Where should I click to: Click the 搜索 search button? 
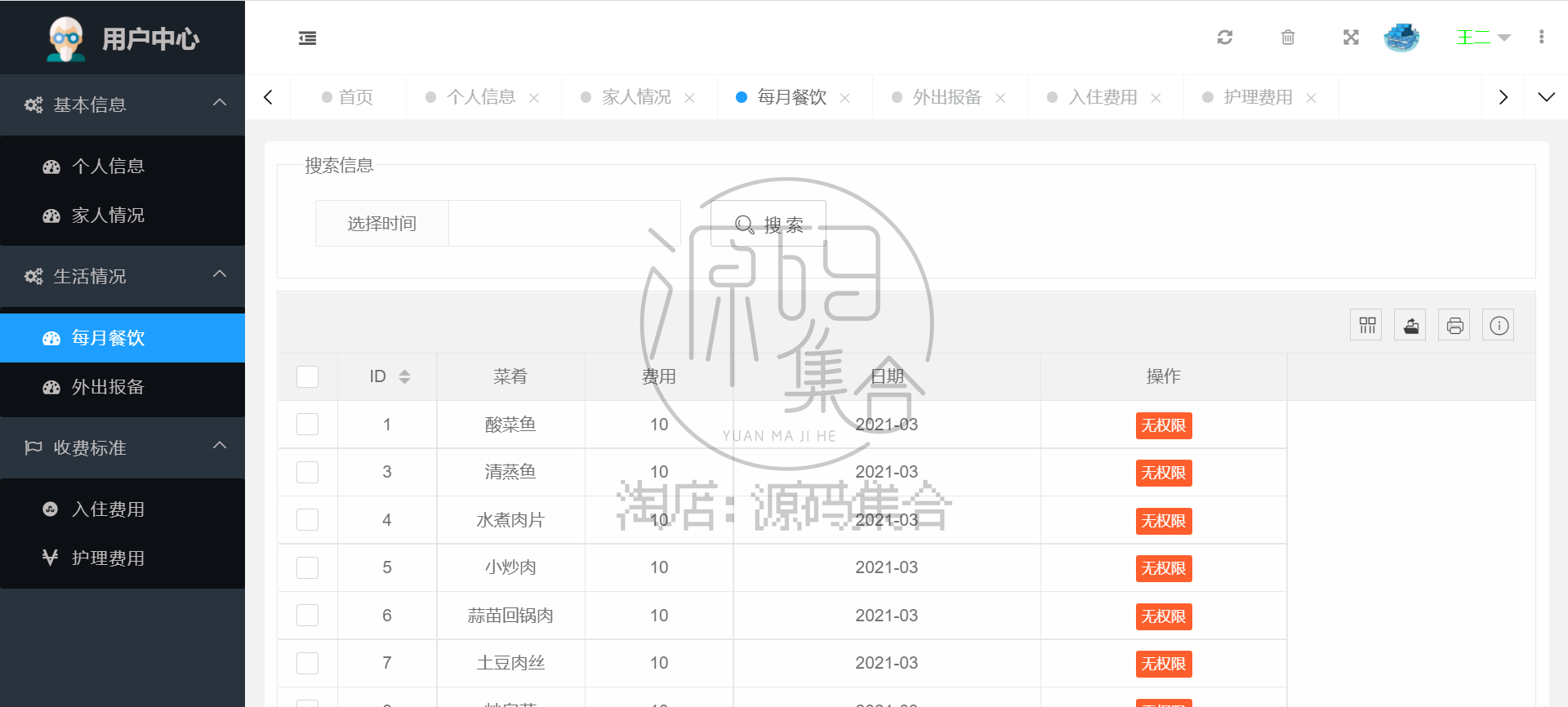point(768,224)
